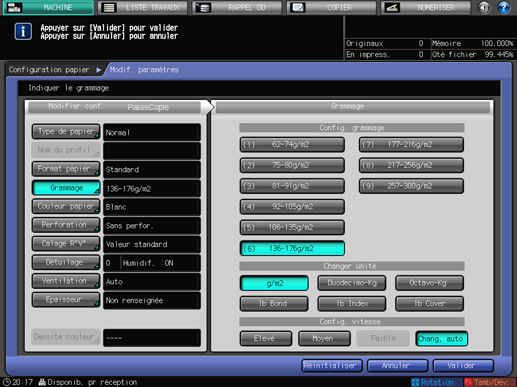Open the MACHINE tab
The height and width of the screenshot is (387, 517).
[x=48, y=7]
